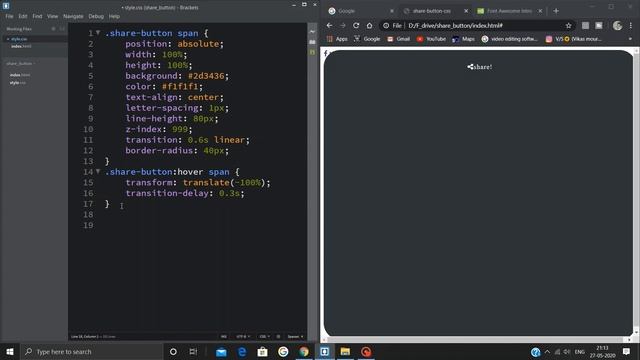Bookmark this page with the star icon
Screen dimensions: 640x360
click(569, 26)
